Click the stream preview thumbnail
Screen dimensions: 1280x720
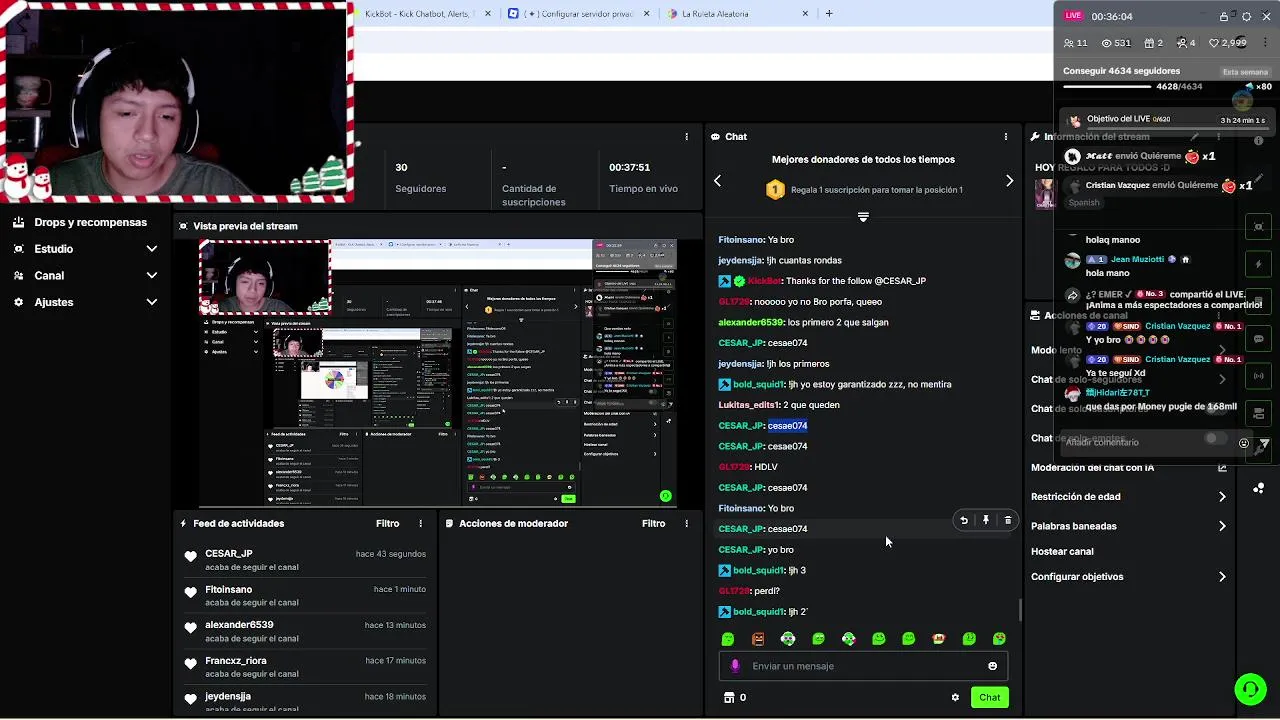click(438, 373)
